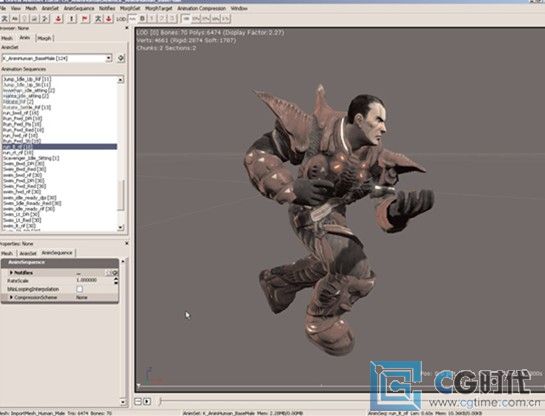Click the animation list scrollbar thumb
Viewport: 545px width, 416px height.
tap(121, 195)
